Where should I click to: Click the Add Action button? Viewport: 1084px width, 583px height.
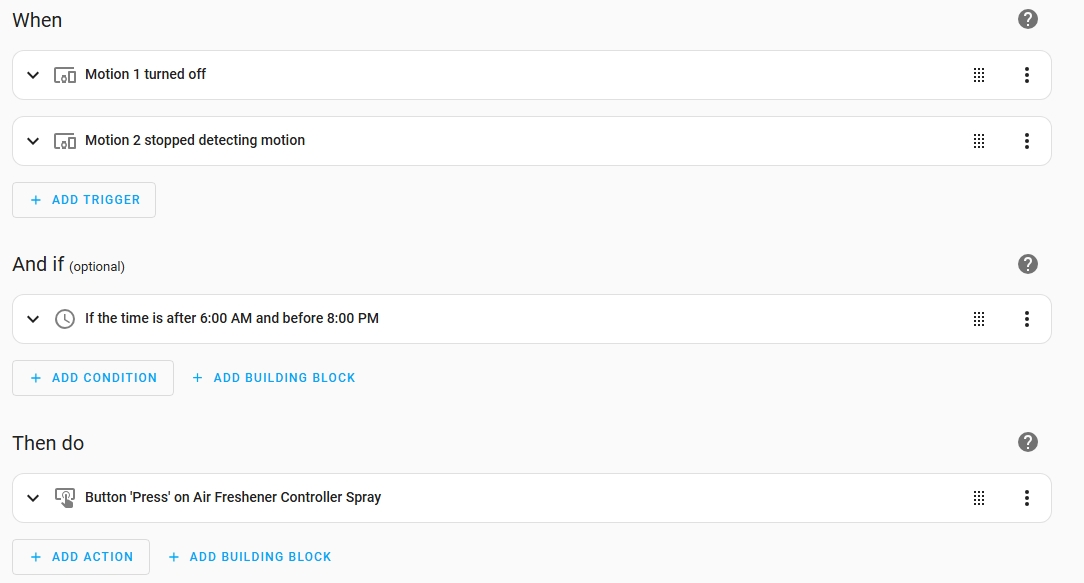pos(81,557)
